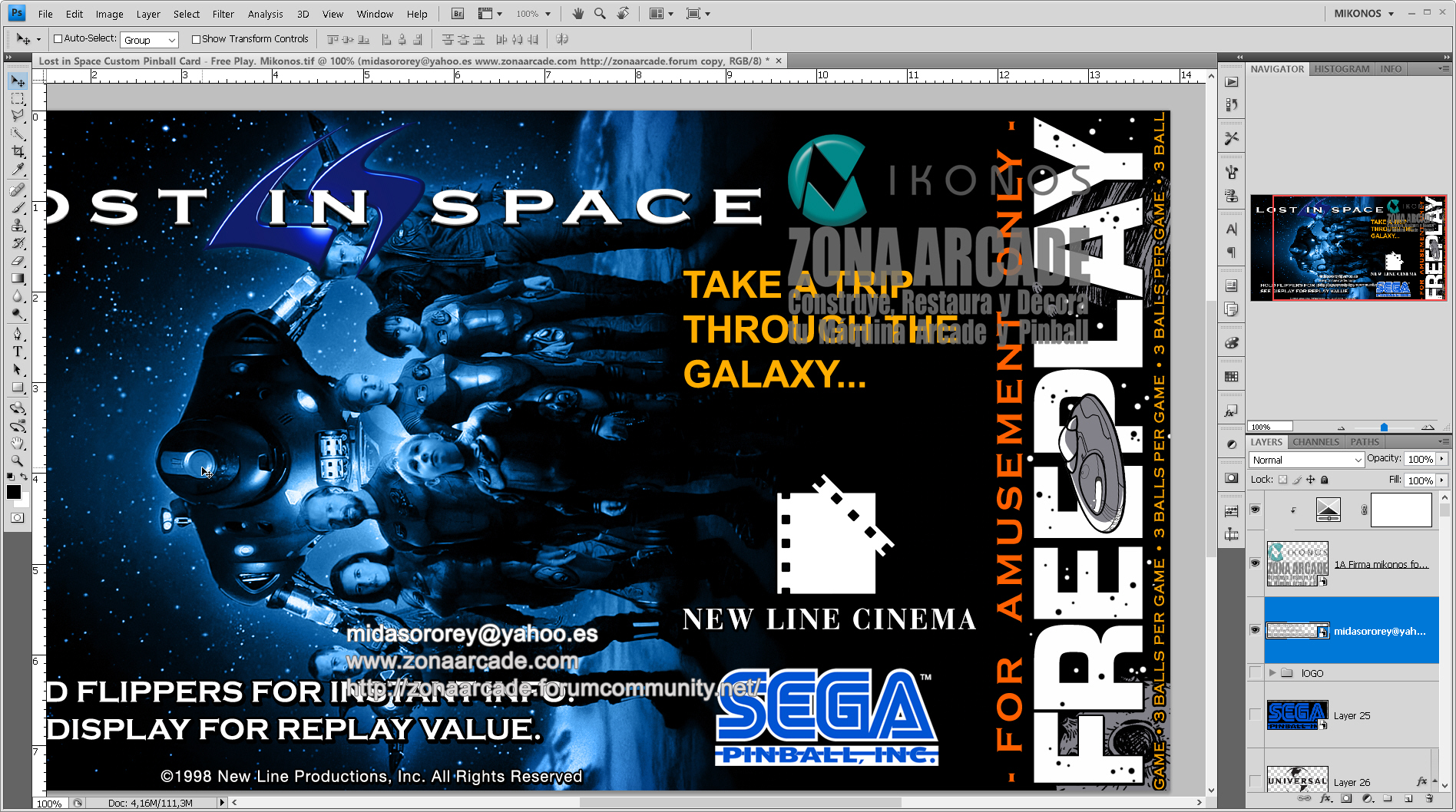This screenshot has height=812, width=1456.
Task: Switch to the Histogram tab
Action: coord(1342,69)
